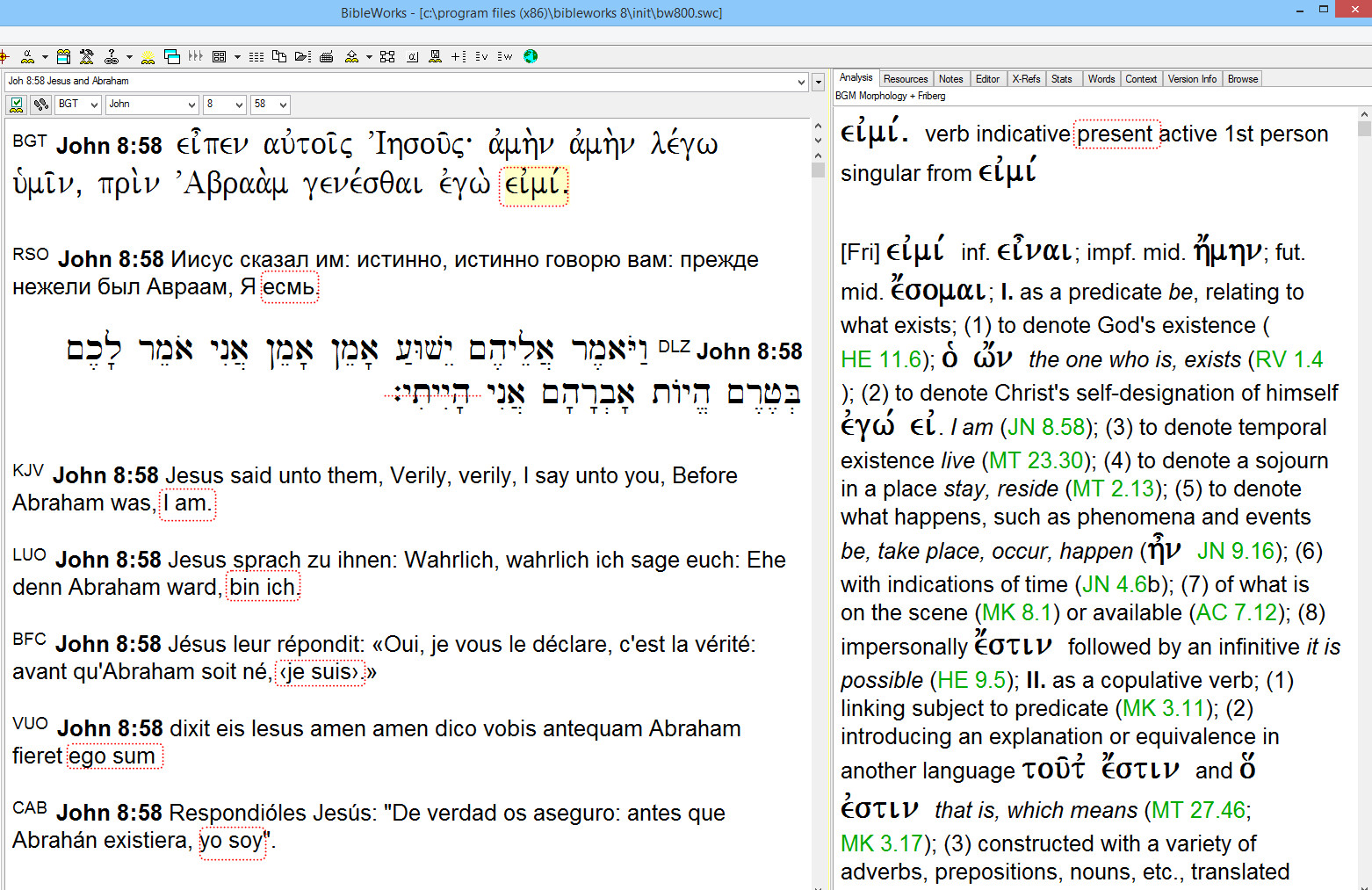Click the keyboard icon in toolbar
Screen dimensions: 1372x890
(x=327, y=57)
